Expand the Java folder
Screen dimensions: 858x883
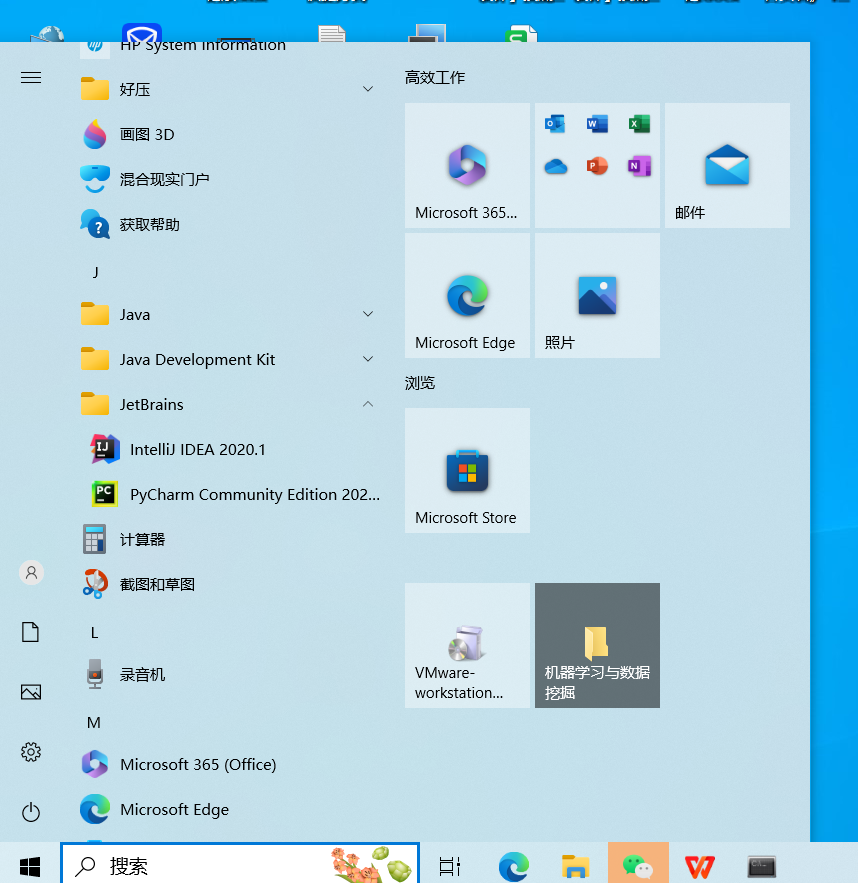pyautogui.click(x=228, y=314)
